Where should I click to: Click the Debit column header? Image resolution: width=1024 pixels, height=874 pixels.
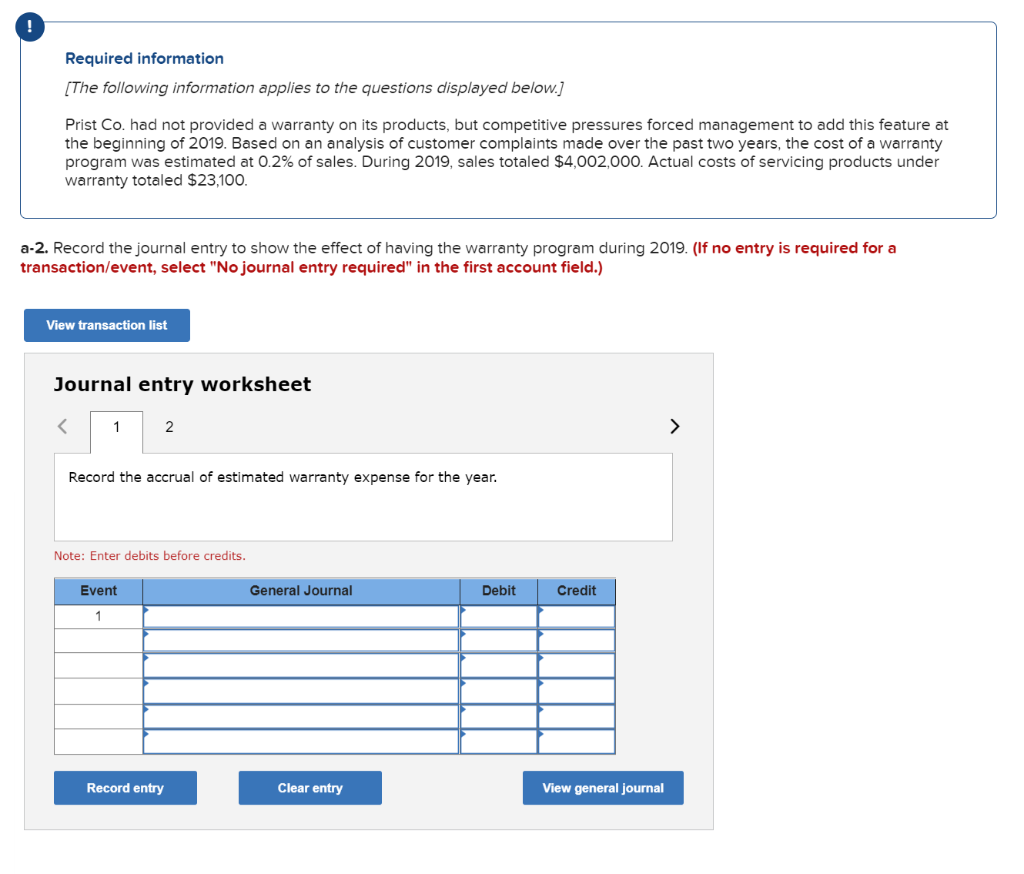click(499, 591)
